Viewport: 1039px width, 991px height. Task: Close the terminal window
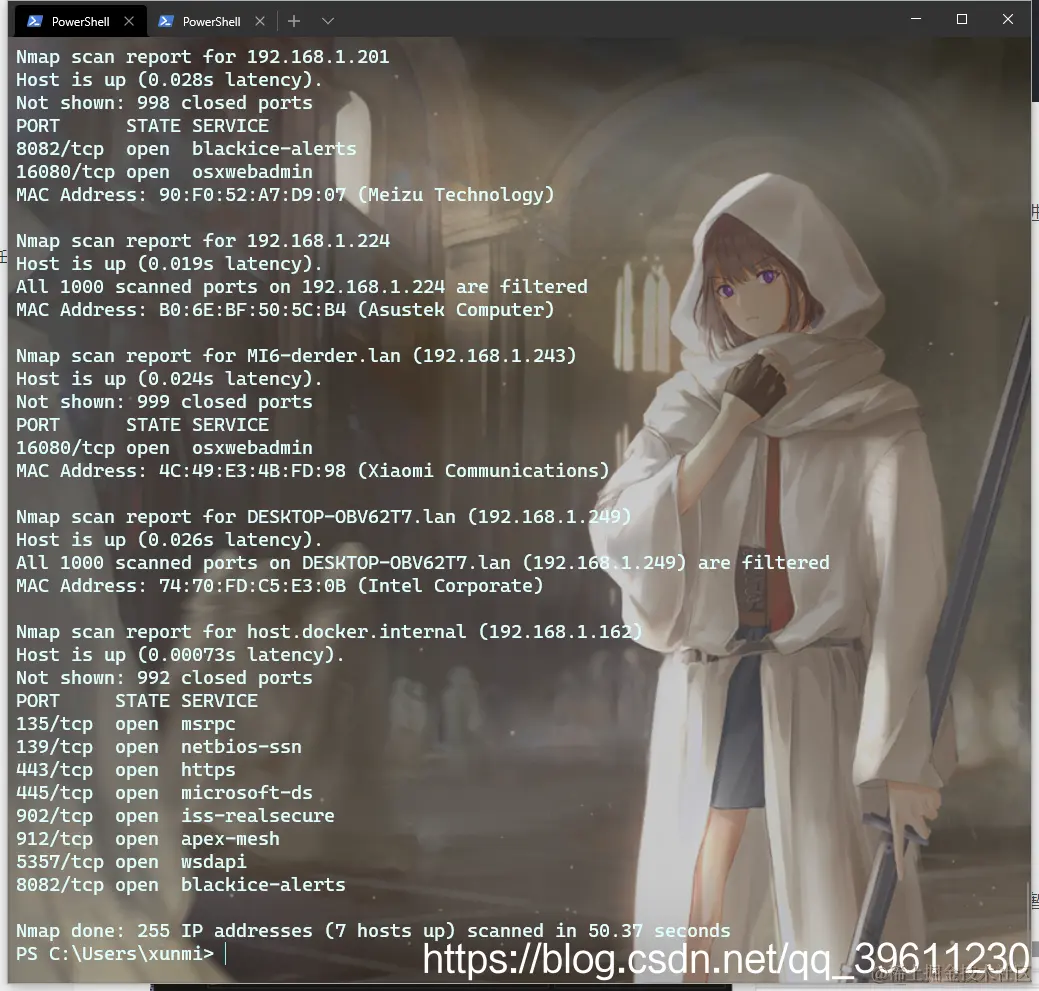point(1007,19)
